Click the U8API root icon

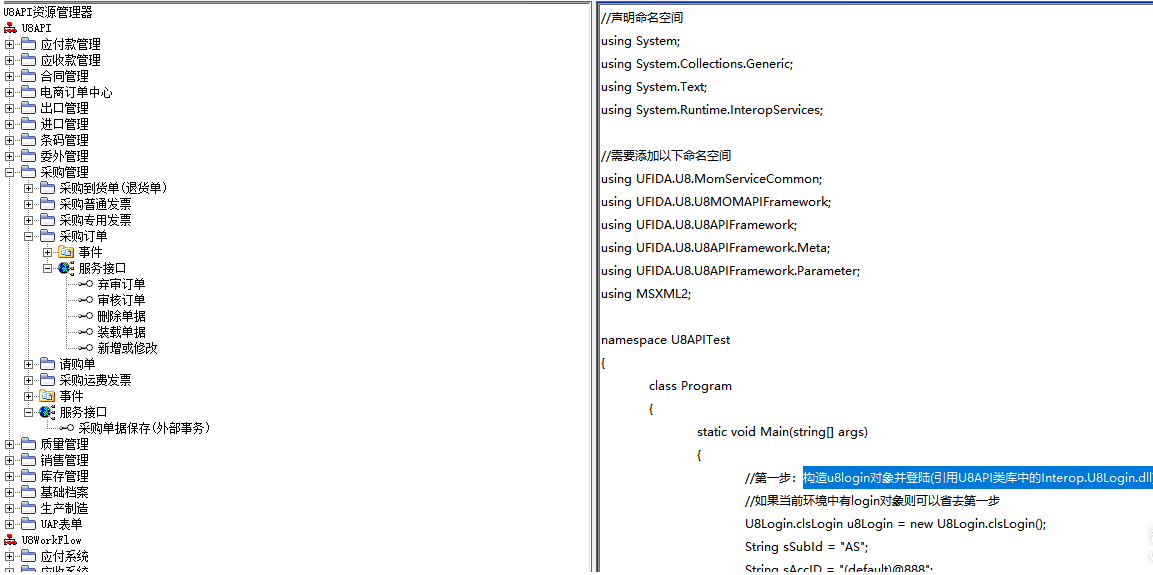point(10,28)
